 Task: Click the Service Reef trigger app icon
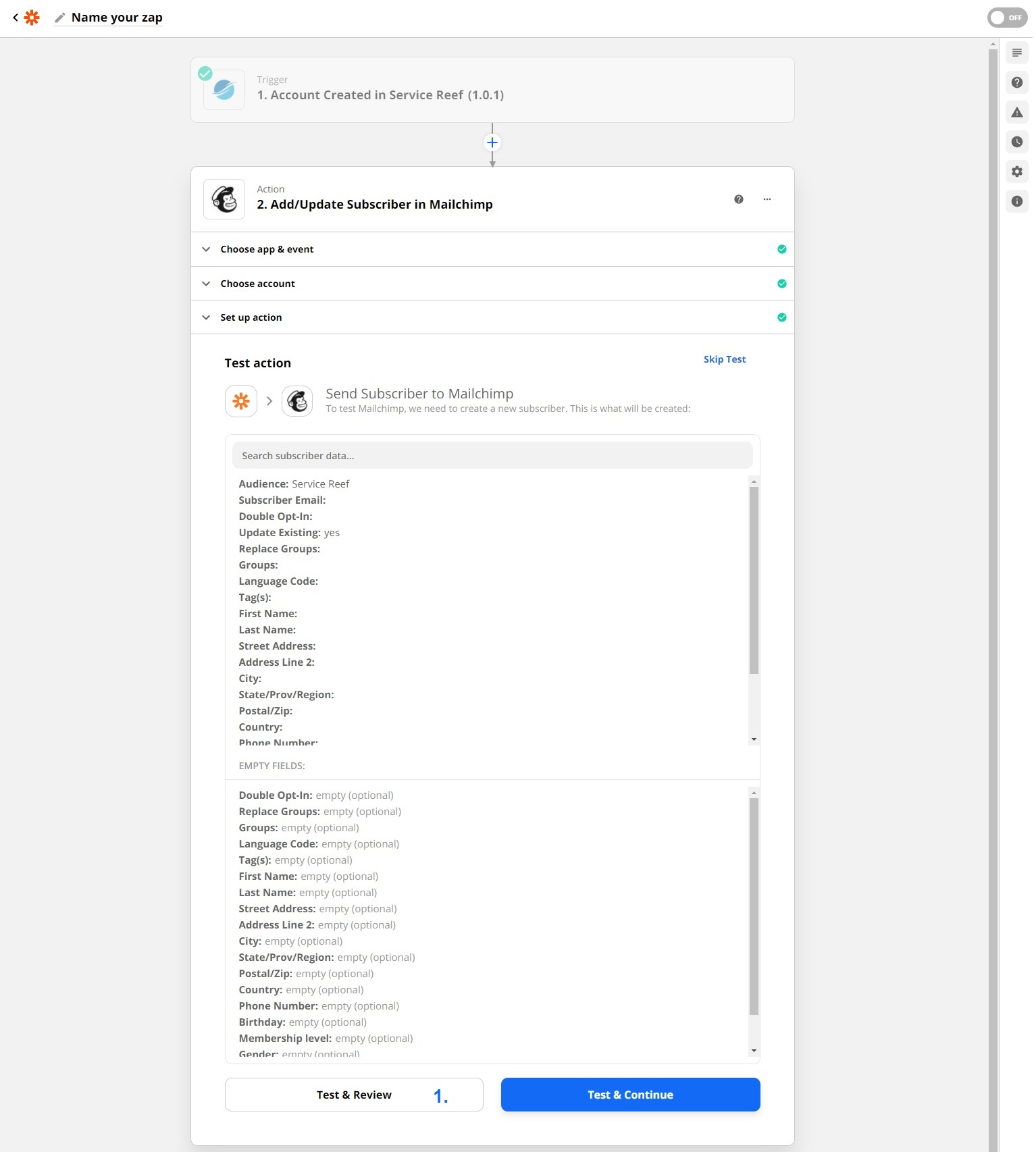[x=224, y=90]
